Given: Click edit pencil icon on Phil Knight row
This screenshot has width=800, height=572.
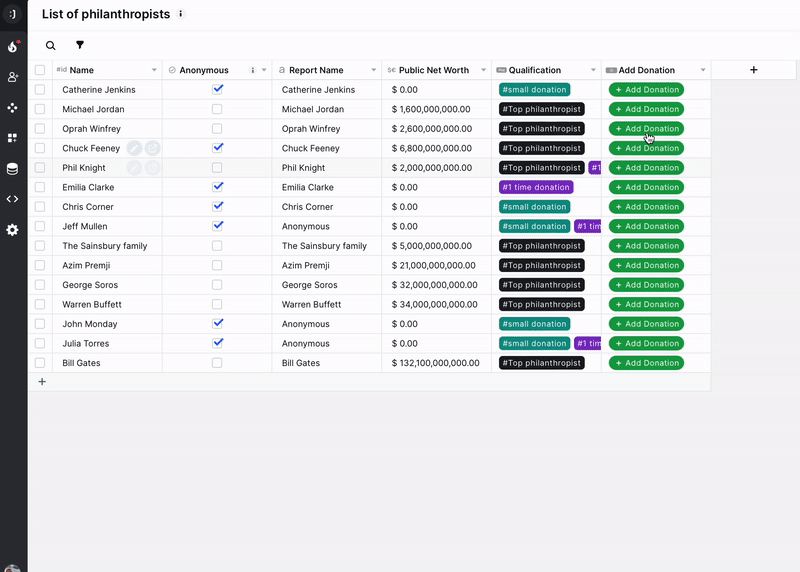Looking at the screenshot, I should pos(134,168).
